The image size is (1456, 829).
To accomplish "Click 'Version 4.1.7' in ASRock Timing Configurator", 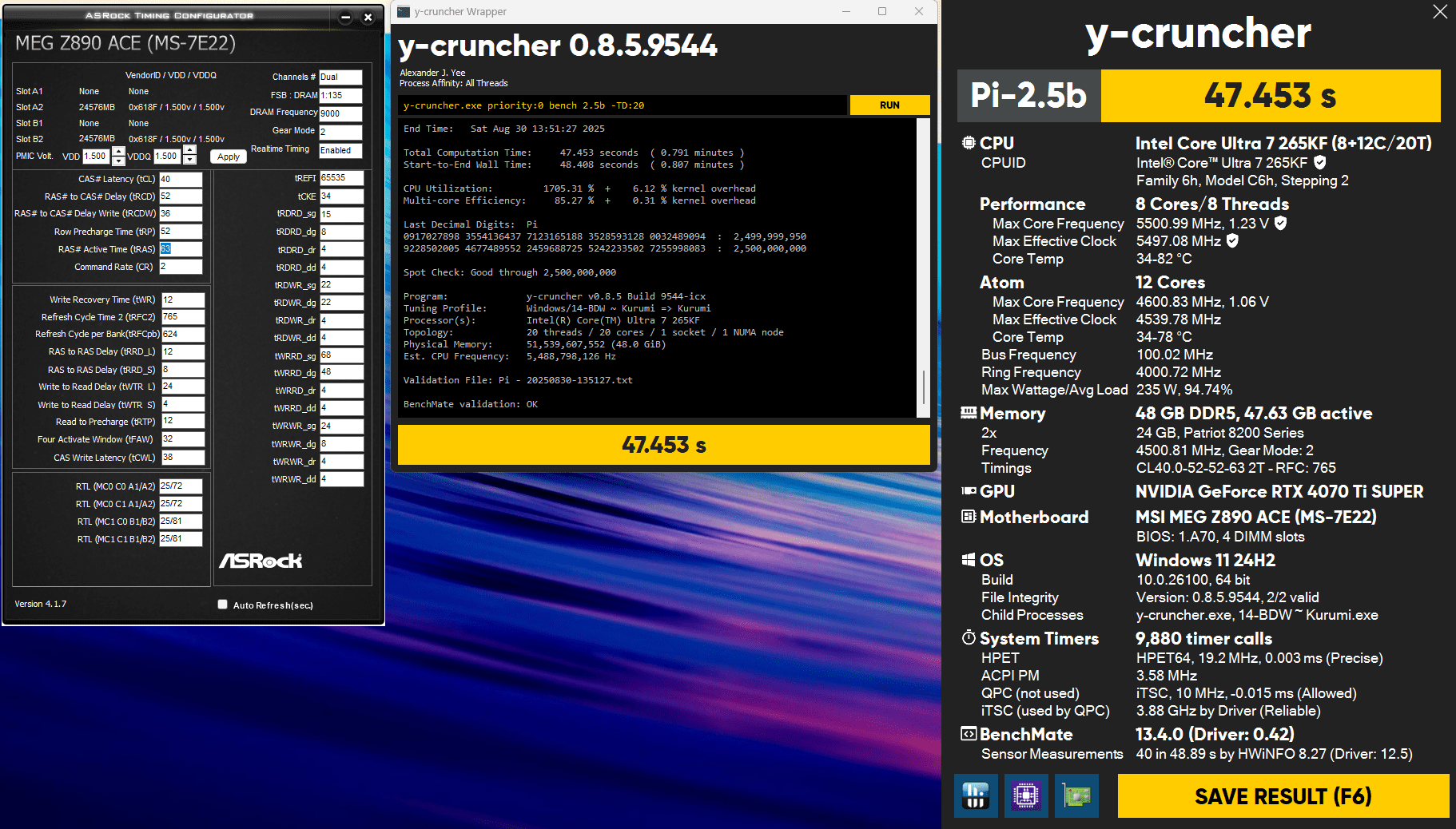I will point(41,604).
